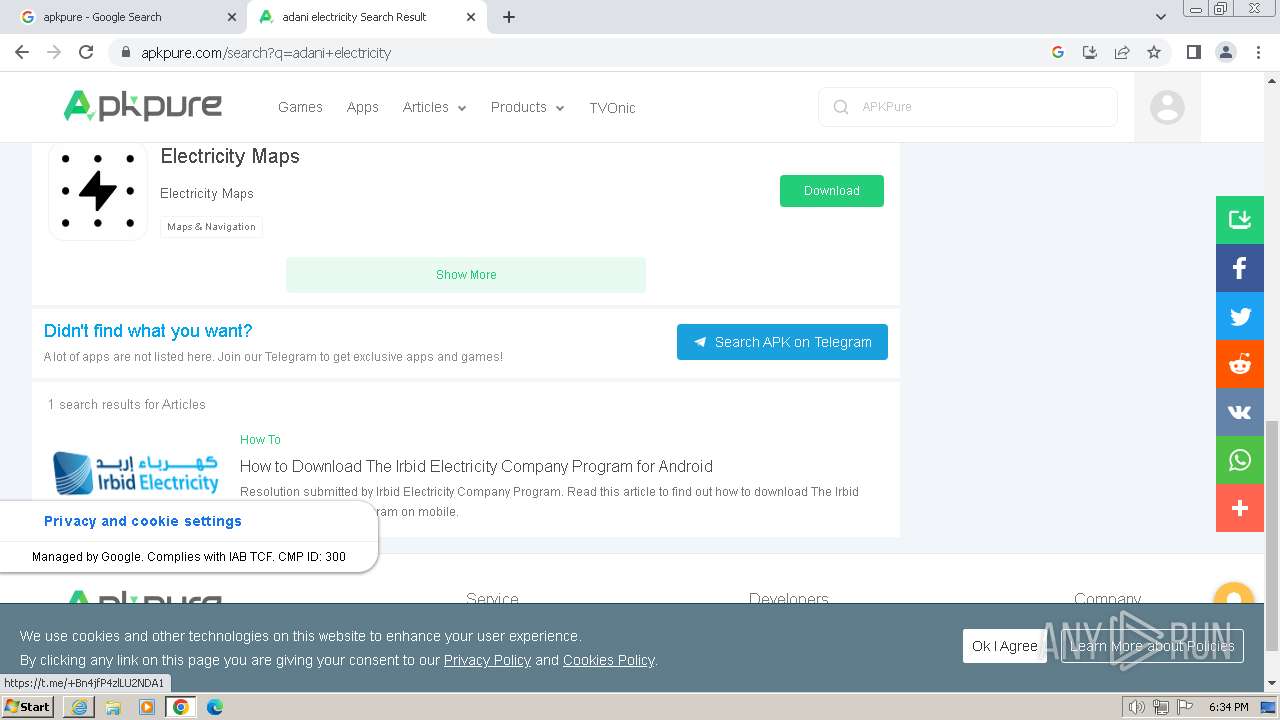Launch Internet Explorer from taskbar
The height and width of the screenshot is (720, 1280).
click(79, 707)
